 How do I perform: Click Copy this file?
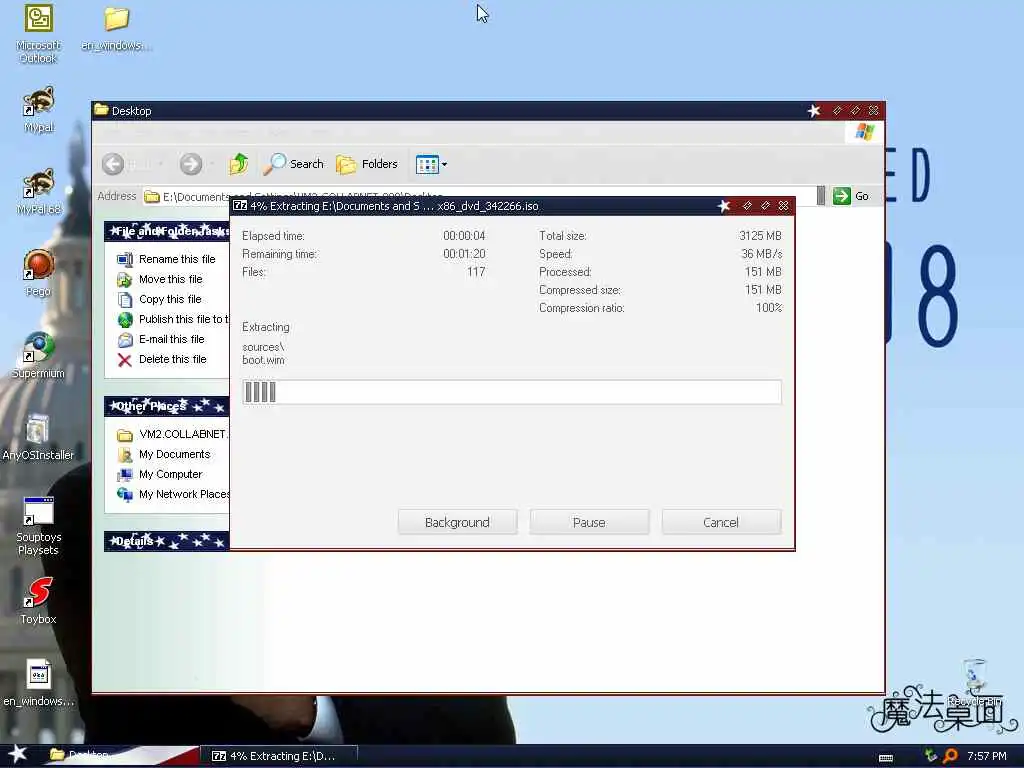(x=159, y=299)
